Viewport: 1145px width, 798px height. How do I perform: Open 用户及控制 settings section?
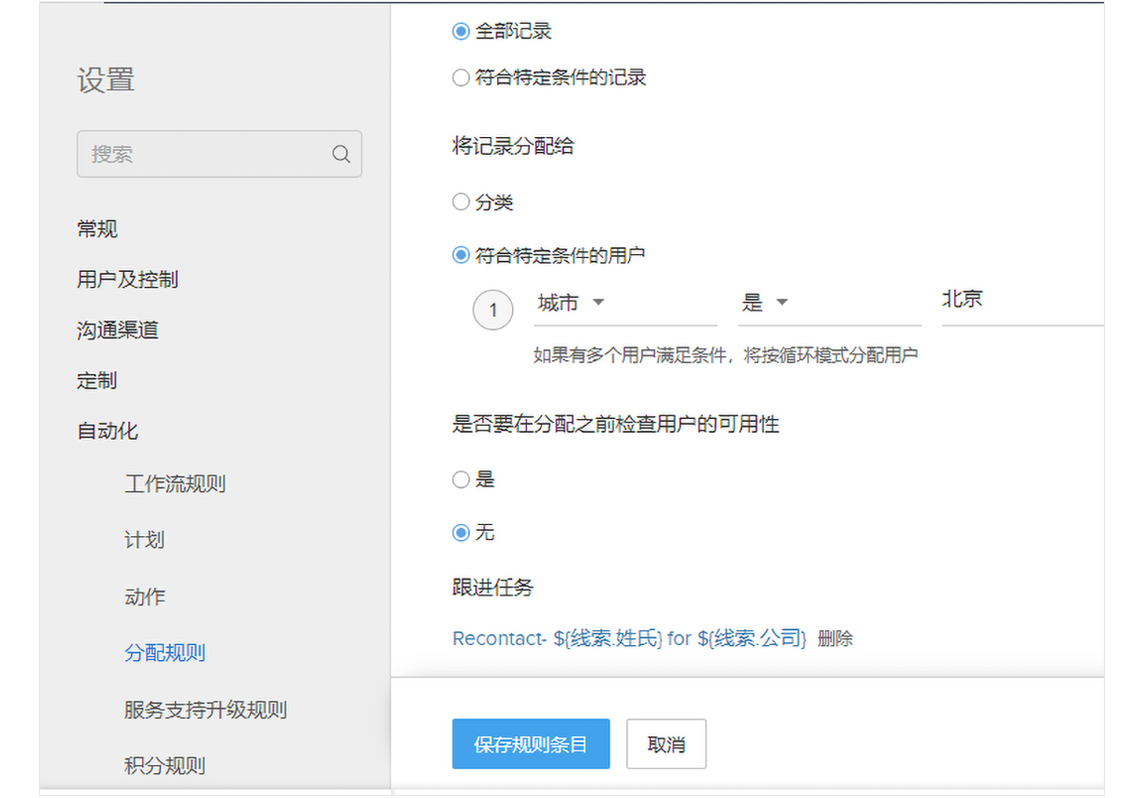pos(127,280)
